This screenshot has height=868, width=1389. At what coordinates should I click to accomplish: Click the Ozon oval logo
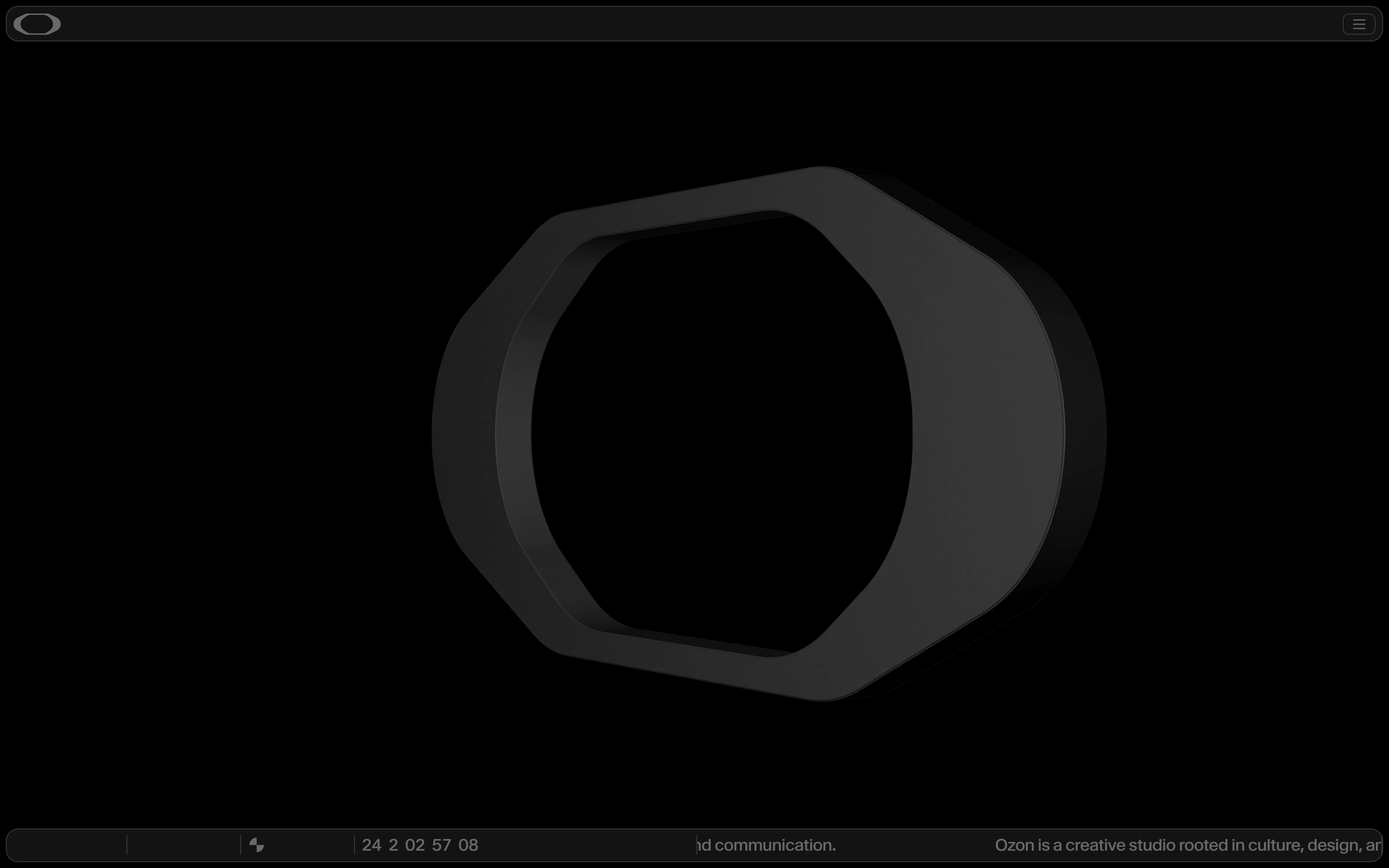[x=37, y=24]
